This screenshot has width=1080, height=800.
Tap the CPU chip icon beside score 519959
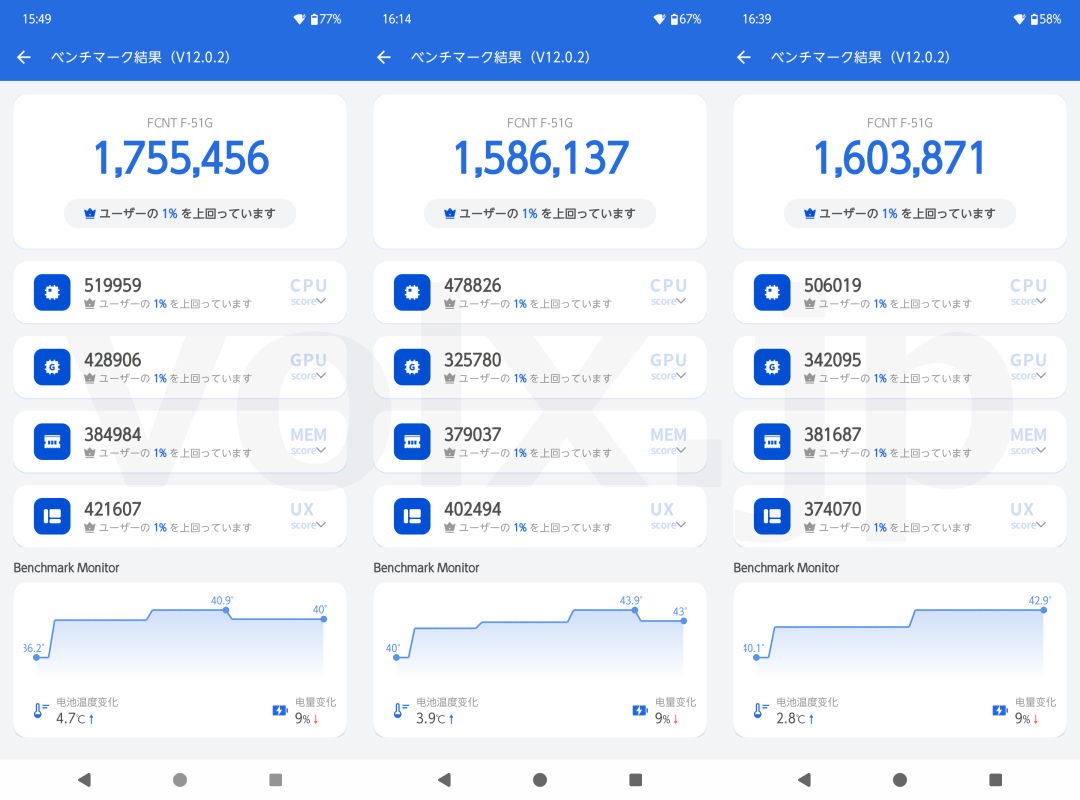pyautogui.click(x=52, y=292)
